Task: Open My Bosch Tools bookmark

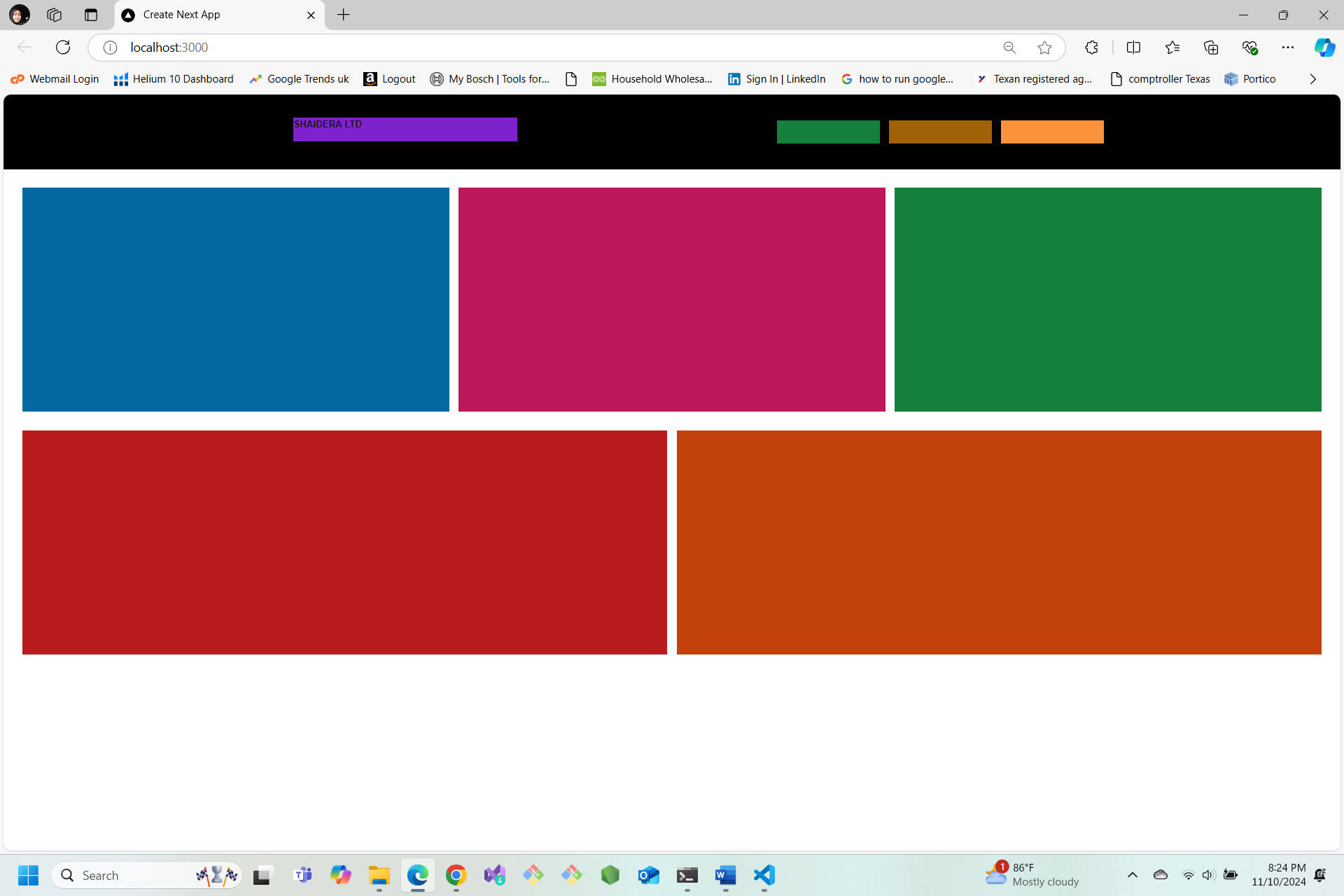Action: [x=490, y=79]
